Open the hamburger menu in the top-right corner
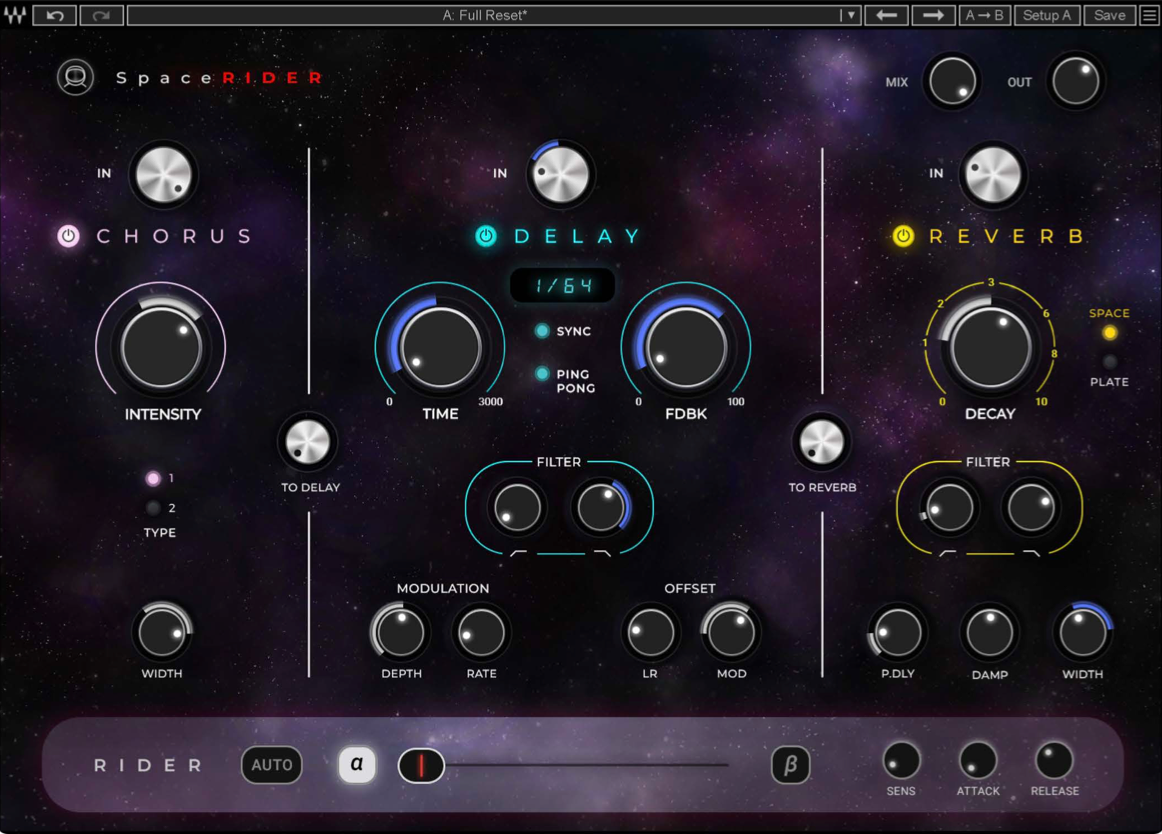The height and width of the screenshot is (834, 1162). [1148, 14]
